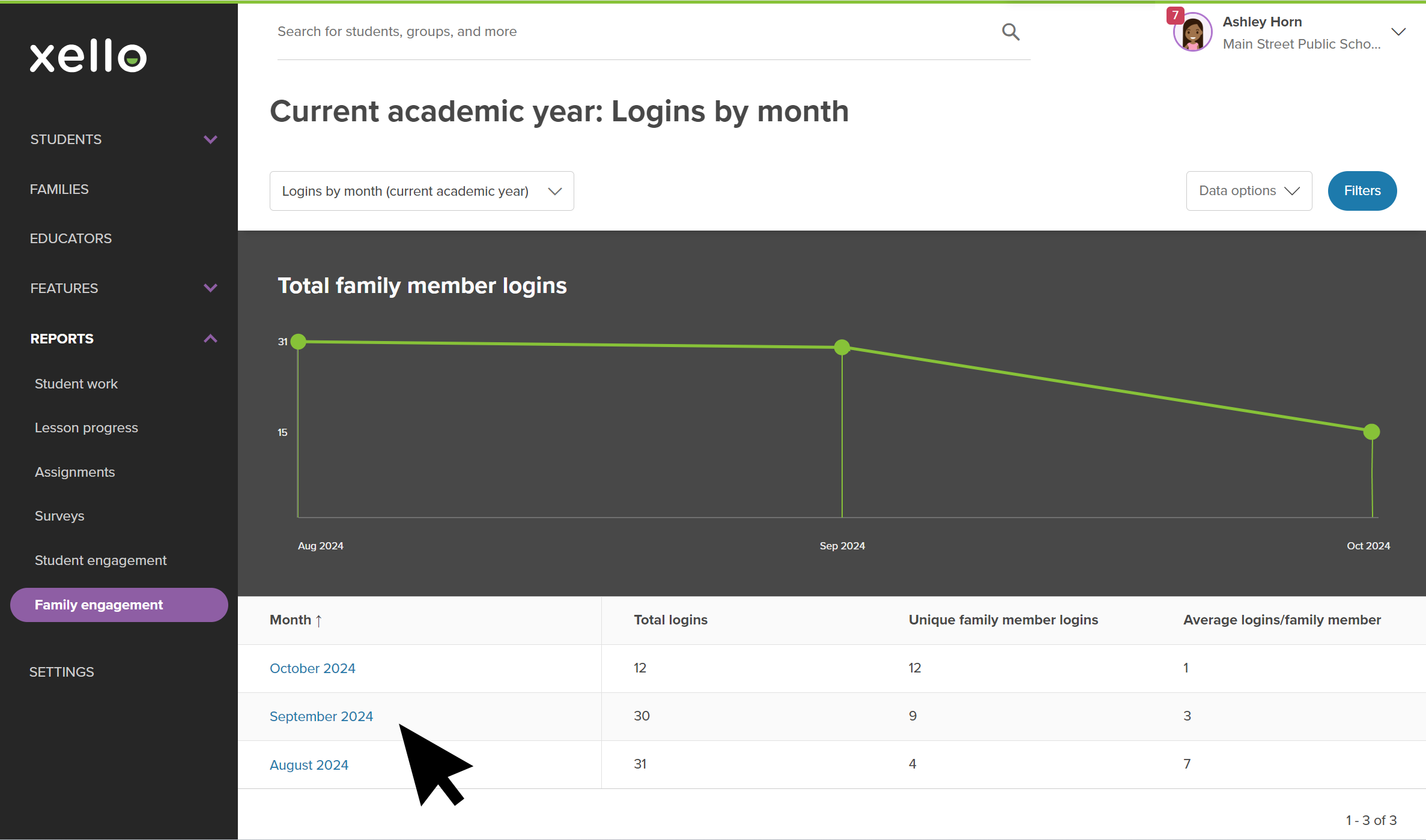Open SETTINGS in the sidebar

pyautogui.click(x=62, y=672)
